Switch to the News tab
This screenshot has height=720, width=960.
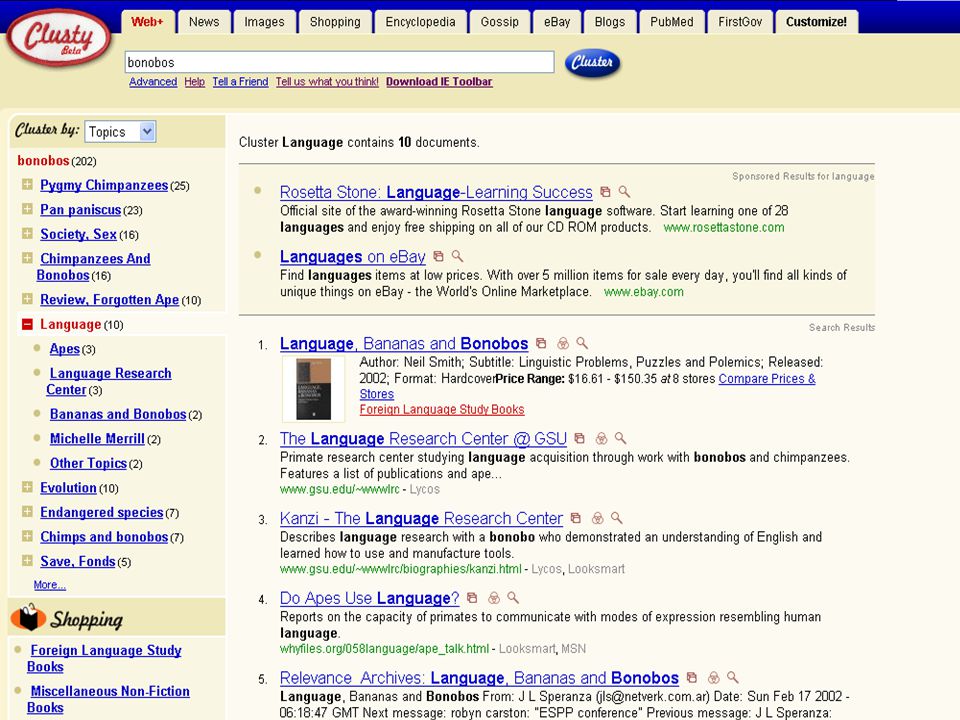[x=204, y=22]
